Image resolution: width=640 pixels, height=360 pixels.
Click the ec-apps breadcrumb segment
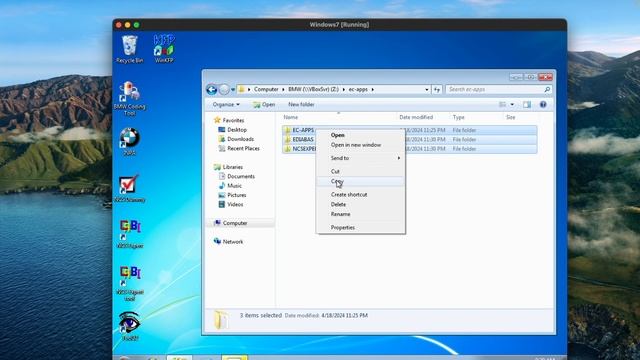pyautogui.click(x=358, y=89)
